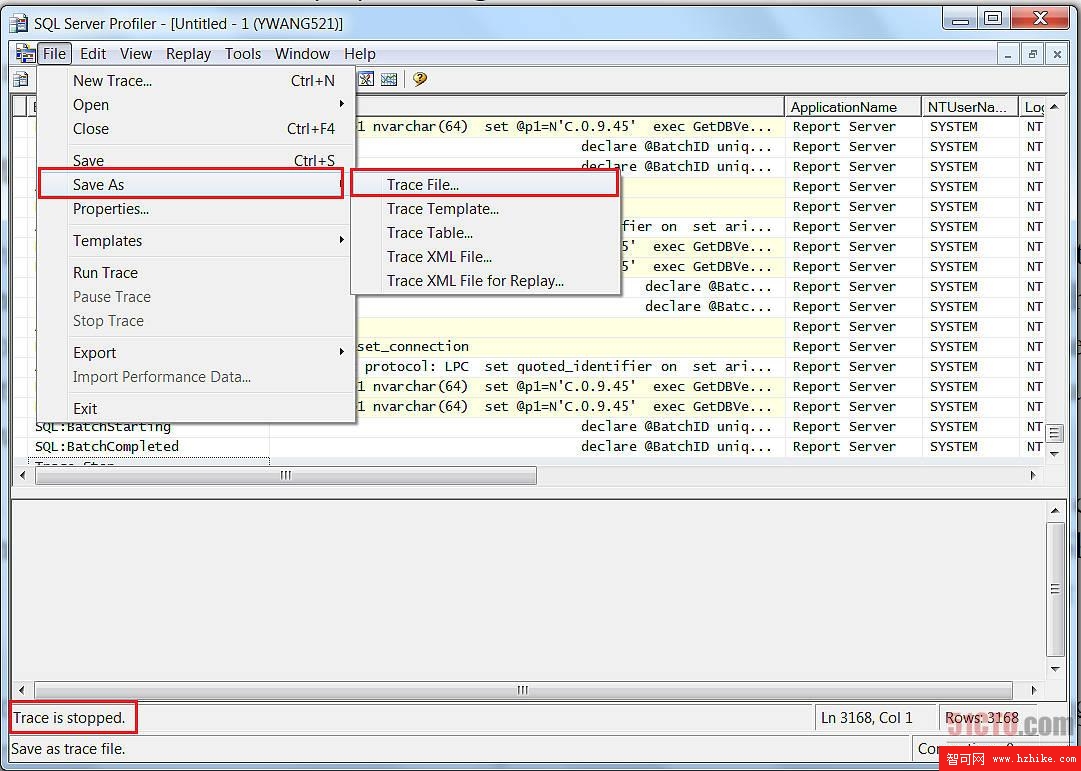Click the detail pane's vertical scroll up arrow
The width and height of the screenshot is (1081, 771).
(1055, 511)
